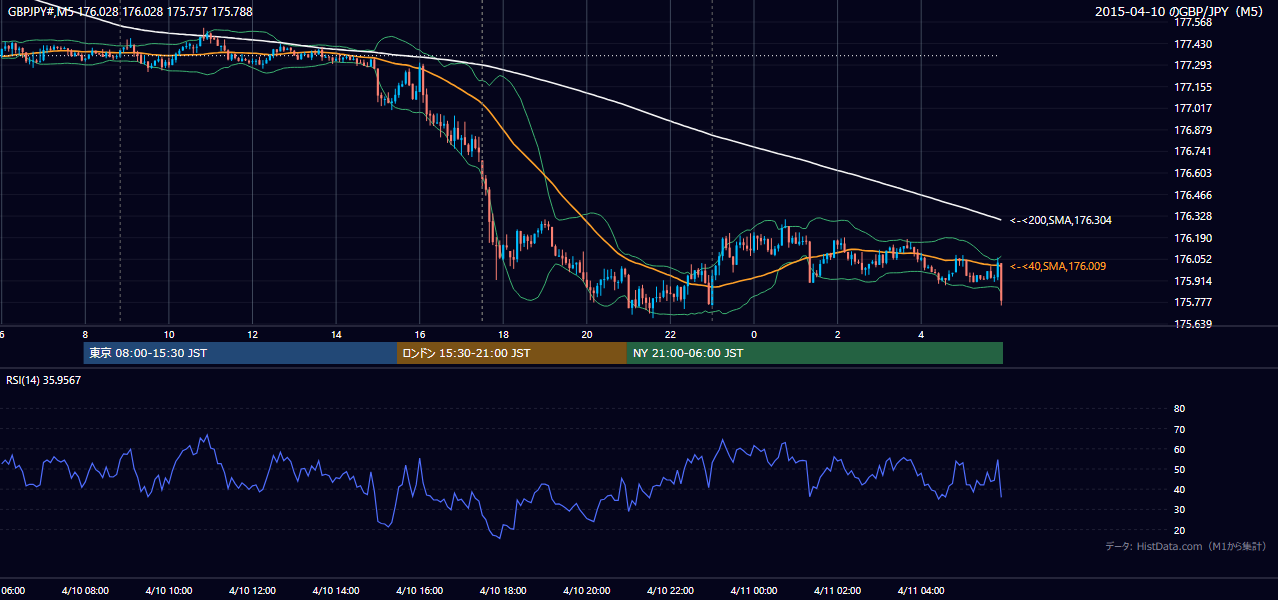This screenshot has height=600, width=1278.
Task: Click the 4/10 10:00 time axis label
Action: tap(168, 591)
